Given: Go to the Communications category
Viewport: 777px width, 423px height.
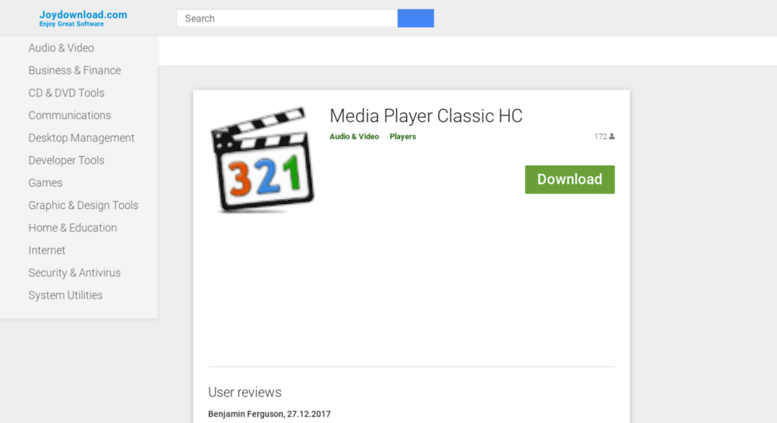Looking at the screenshot, I should coord(69,115).
